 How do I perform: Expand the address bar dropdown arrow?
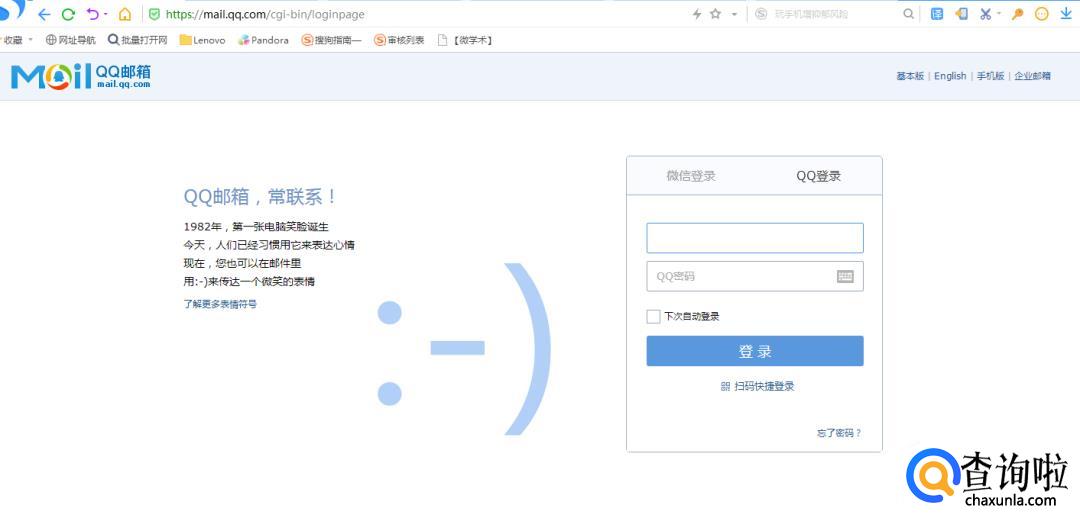point(734,14)
